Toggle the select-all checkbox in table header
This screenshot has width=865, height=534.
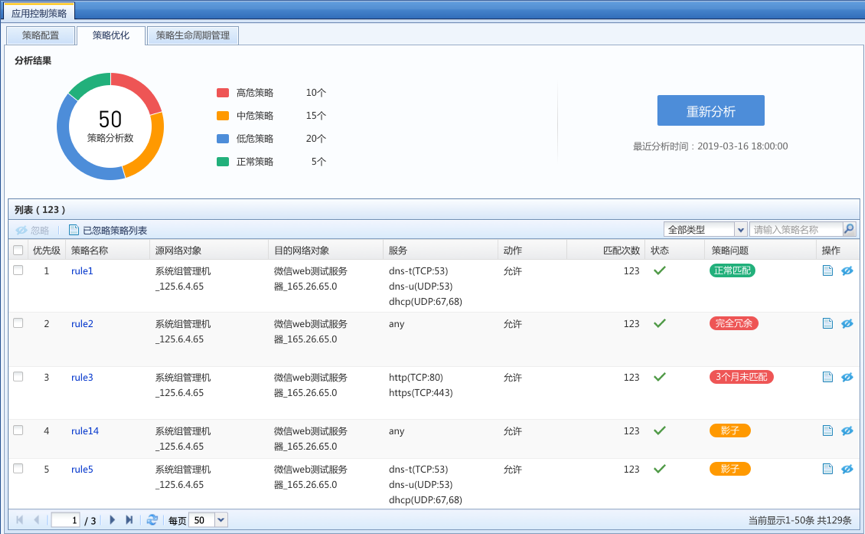click(18, 250)
